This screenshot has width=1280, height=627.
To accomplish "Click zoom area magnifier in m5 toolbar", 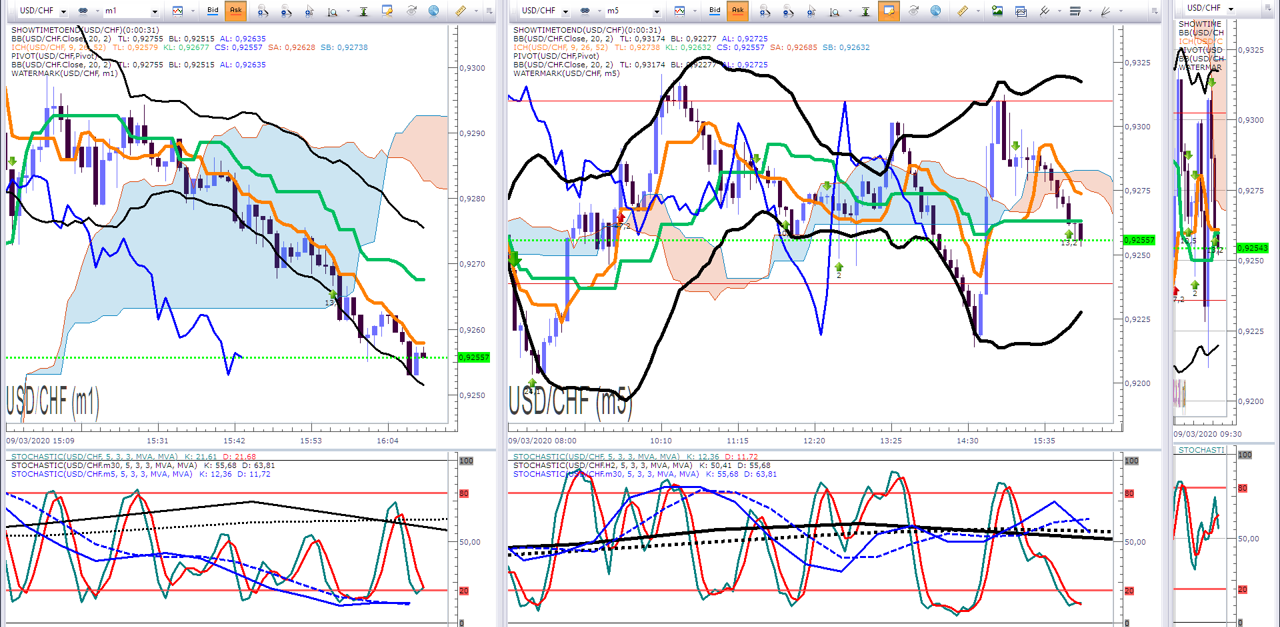I will coord(835,11).
